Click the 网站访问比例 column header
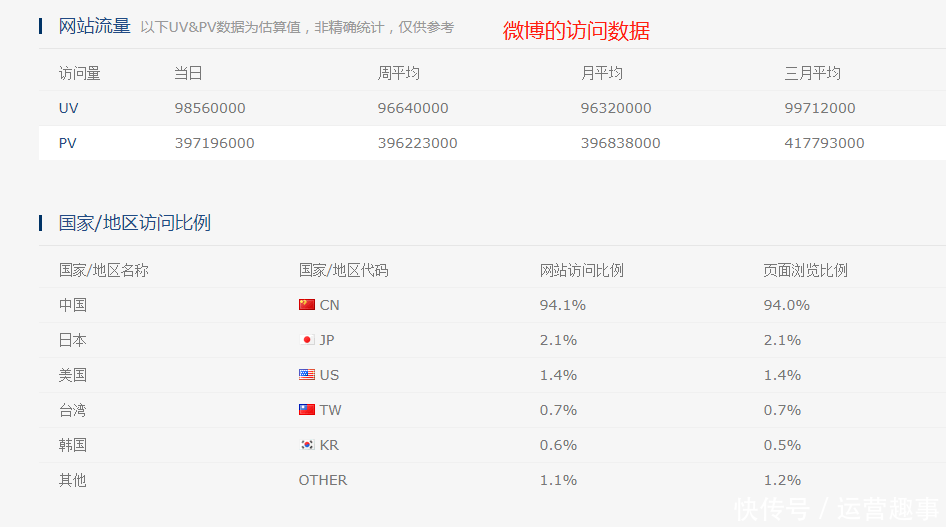Image resolution: width=946 pixels, height=527 pixels. click(x=582, y=270)
